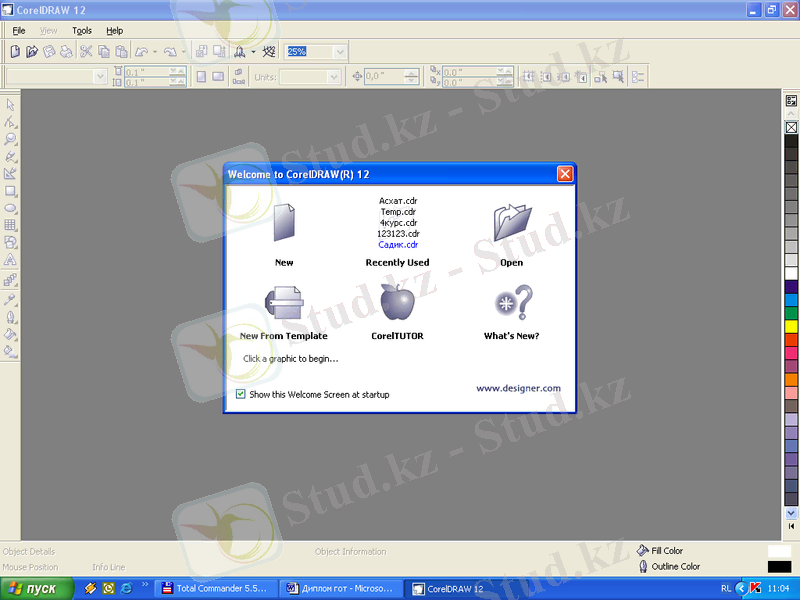Open recent file Асхат.cdr
The height and width of the screenshot is (600, 800).
398,201
